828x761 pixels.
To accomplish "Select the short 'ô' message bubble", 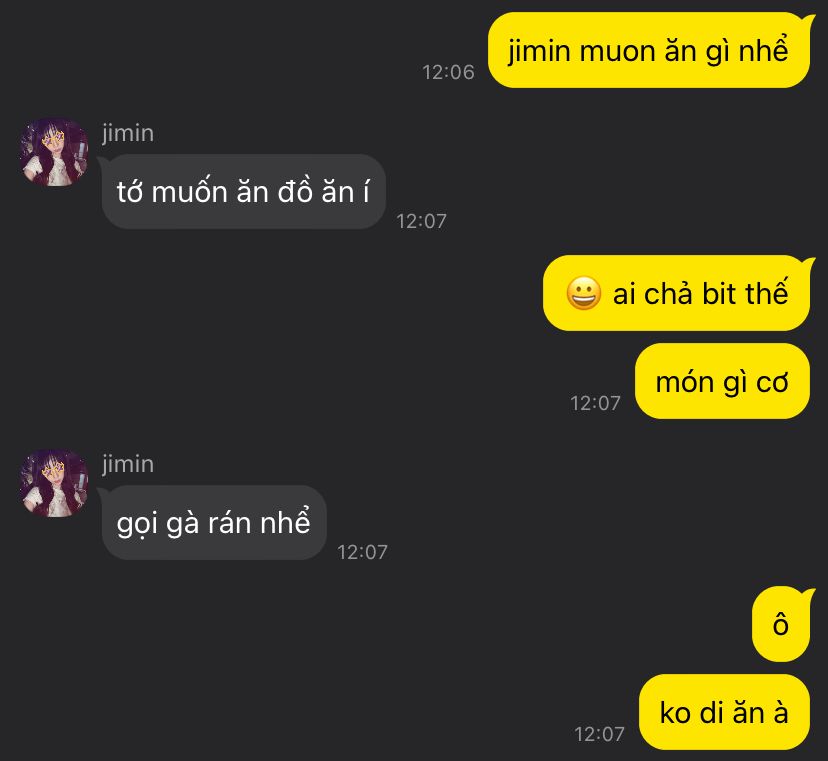I will coord(781,624).
